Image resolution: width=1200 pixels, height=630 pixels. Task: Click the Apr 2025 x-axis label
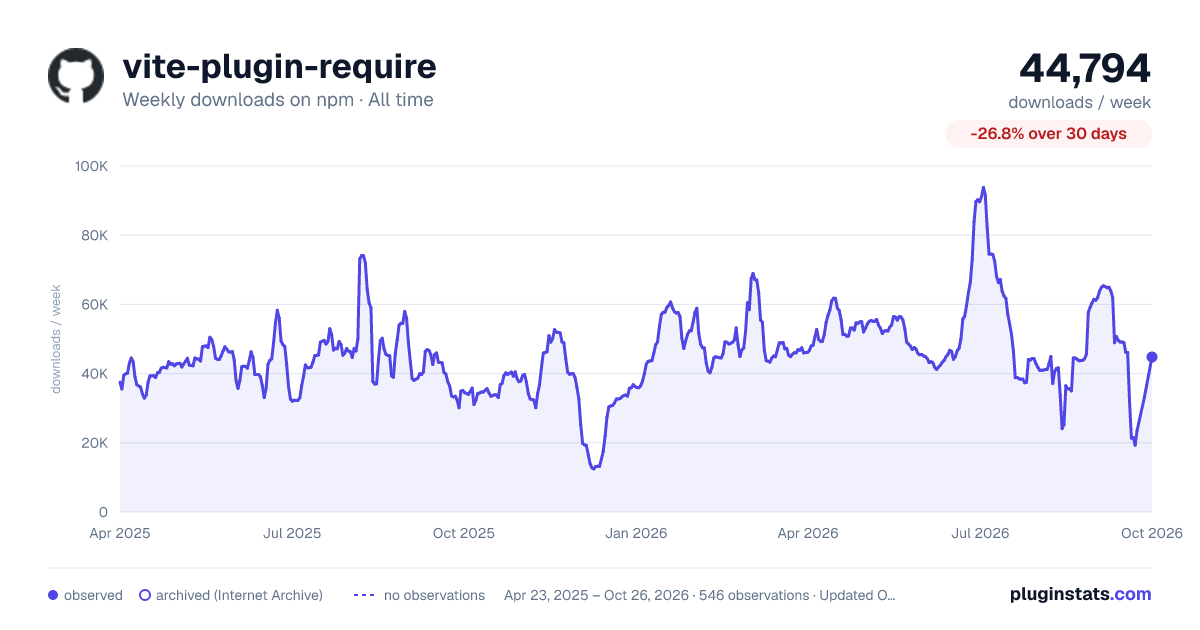pos(120,533)
